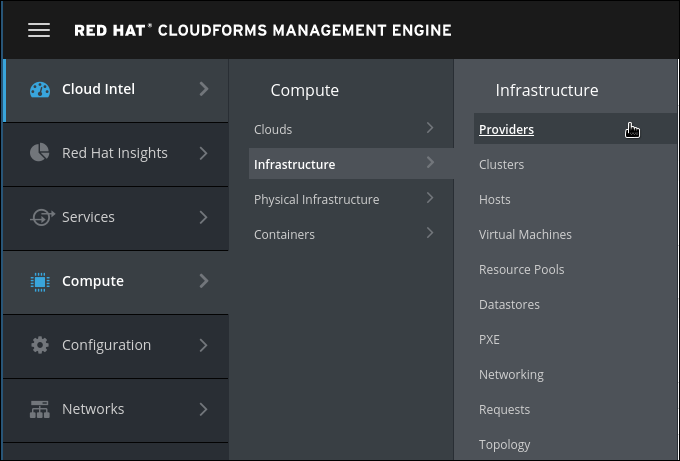This screenshot has height=461, width=680.
Task: Open Datastores
Action: pyautogui.click(x=509, y=304)
